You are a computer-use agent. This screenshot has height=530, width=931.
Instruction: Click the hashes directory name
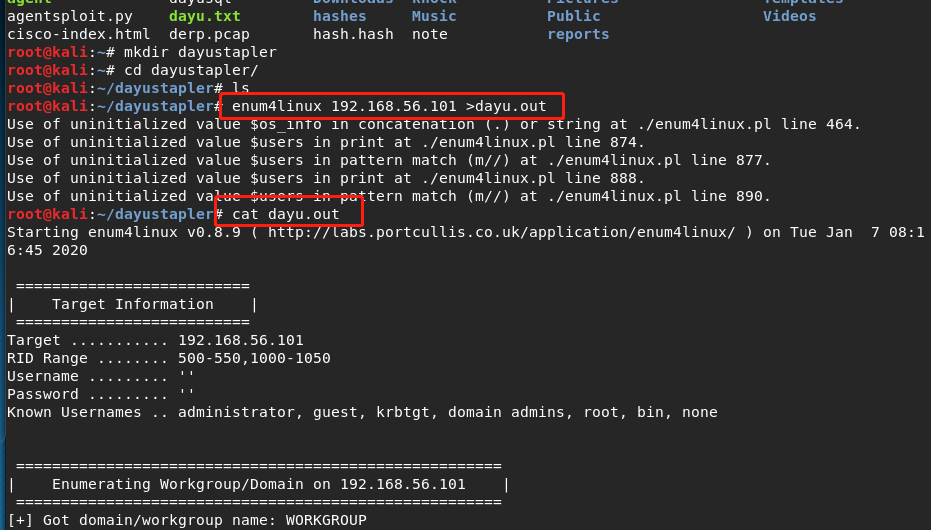click(340, 17)
